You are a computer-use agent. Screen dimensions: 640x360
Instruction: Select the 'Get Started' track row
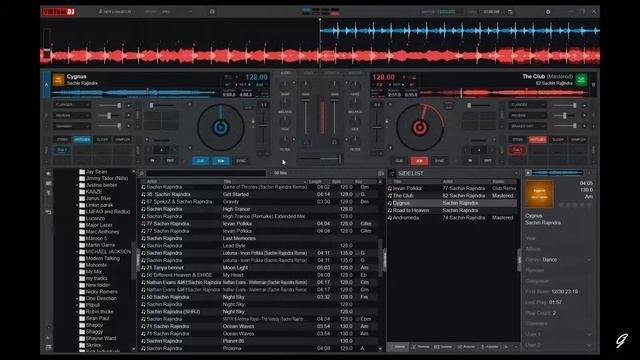point(259,194)
